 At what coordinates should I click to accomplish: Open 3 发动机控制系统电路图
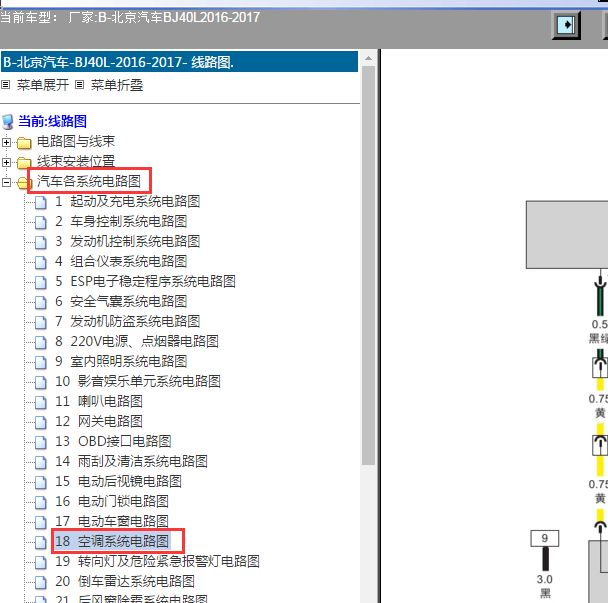click(x=128, y=242)
